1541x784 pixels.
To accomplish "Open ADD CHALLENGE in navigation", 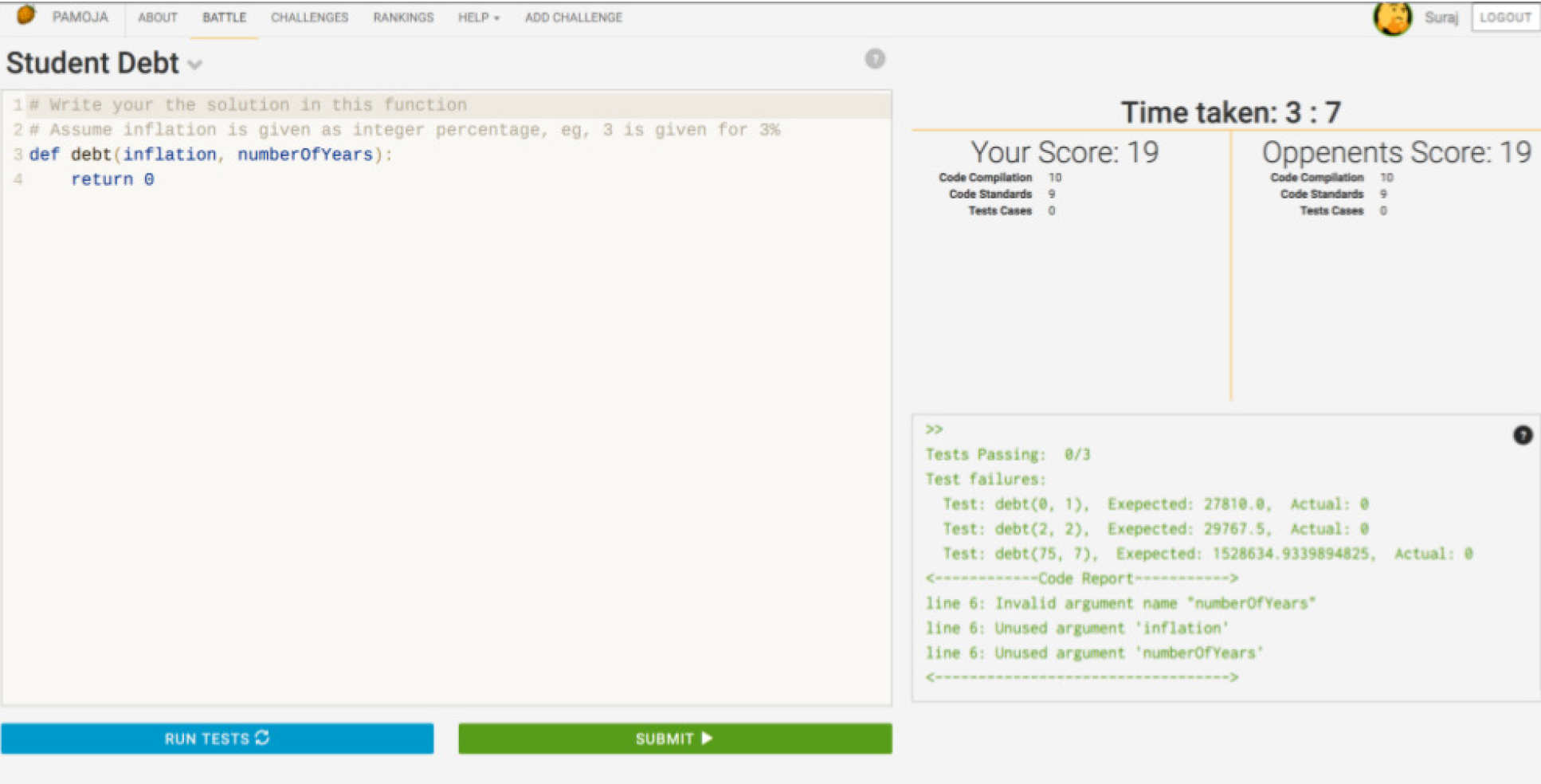I will (573, 18).
